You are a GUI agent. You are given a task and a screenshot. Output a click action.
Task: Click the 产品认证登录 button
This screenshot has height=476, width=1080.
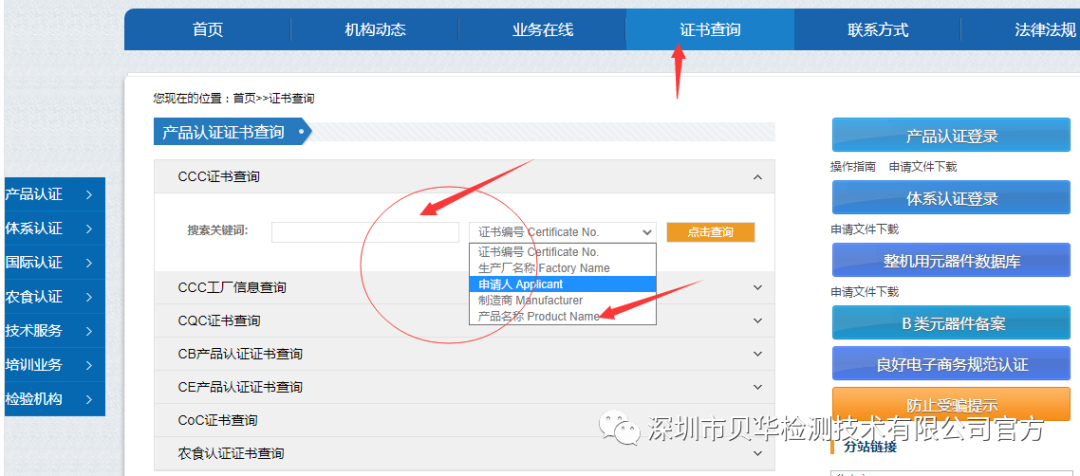click(x=951, y=135)
